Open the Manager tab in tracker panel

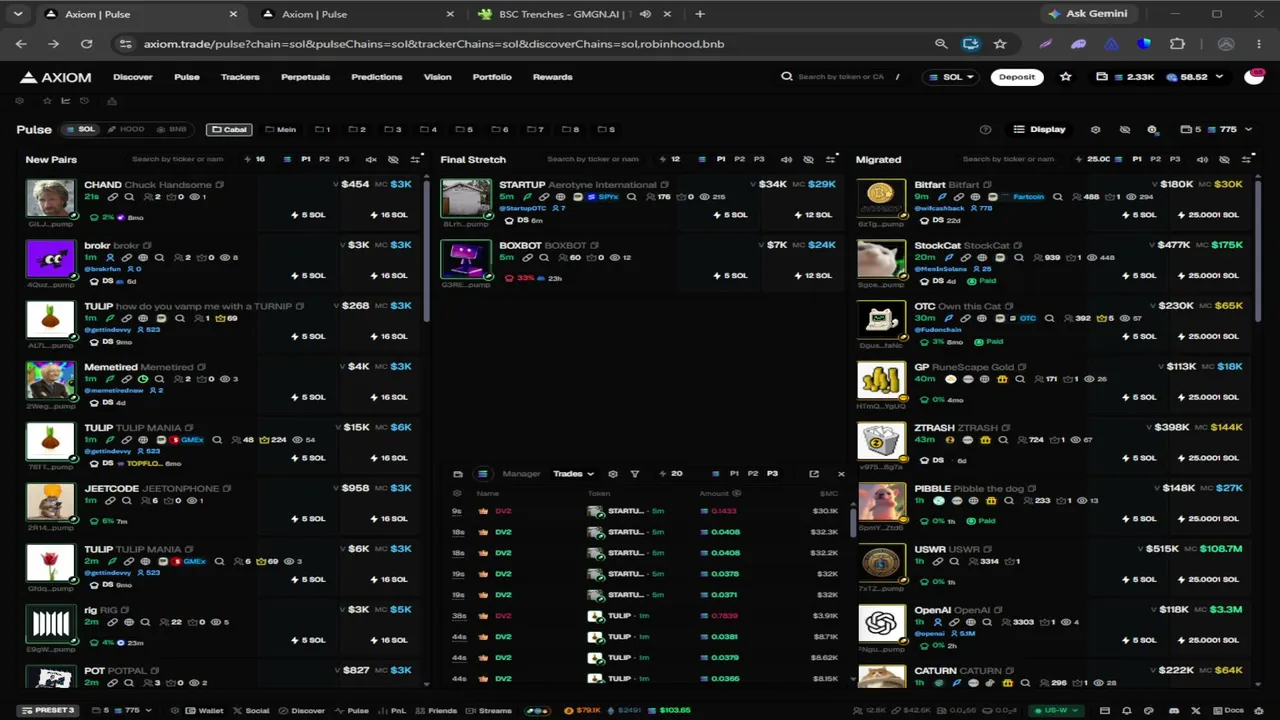[x=521, y=474]
